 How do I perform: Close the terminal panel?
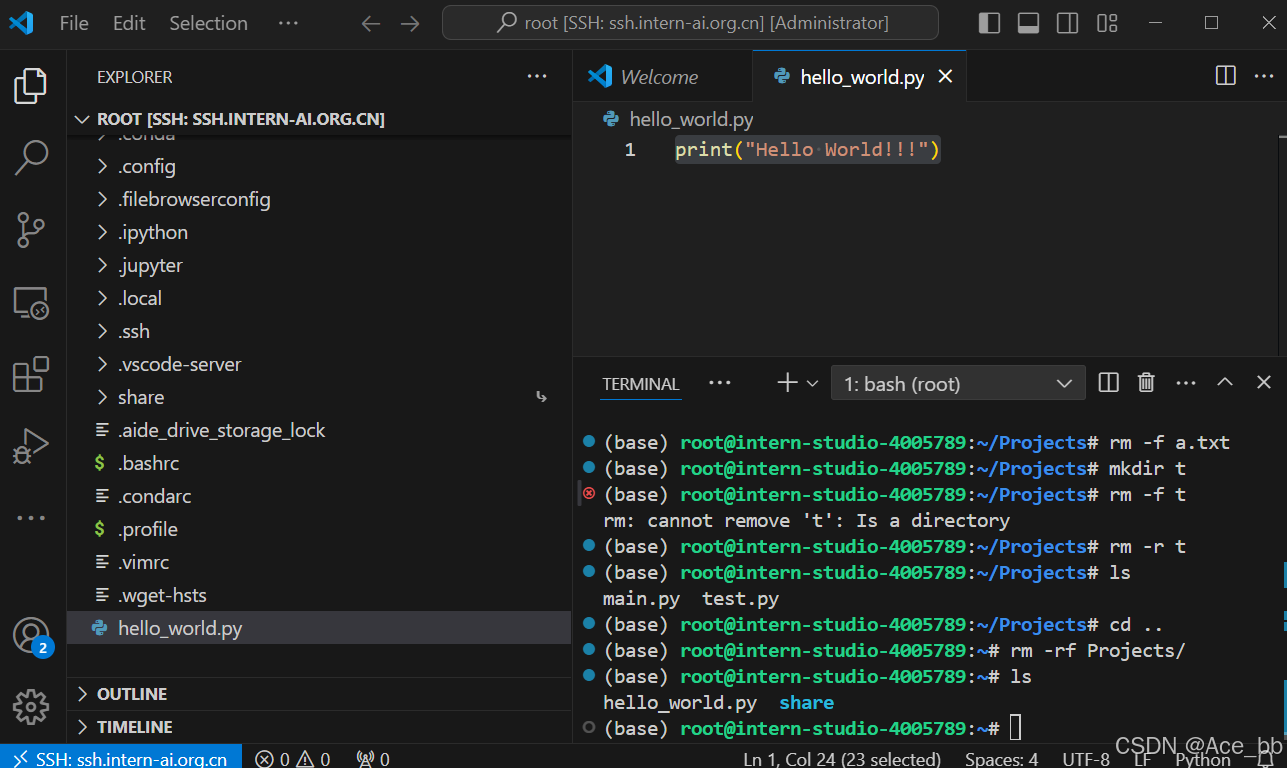(x=1264, y=383)
